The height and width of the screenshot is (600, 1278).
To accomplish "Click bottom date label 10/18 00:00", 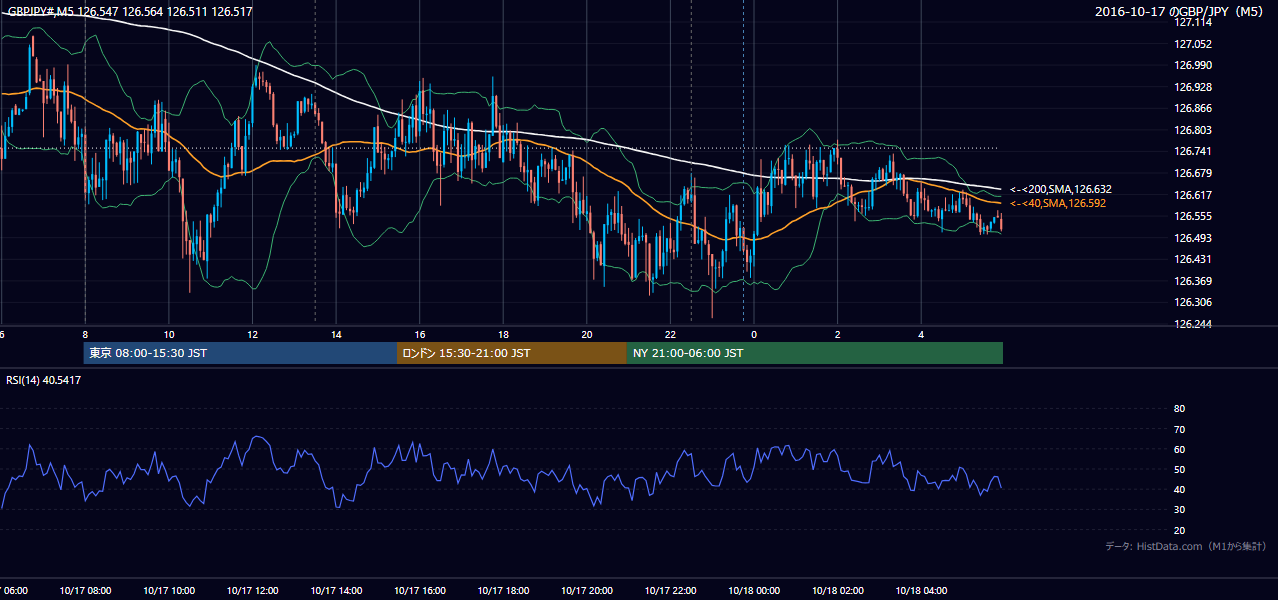I will pos(754,590).
